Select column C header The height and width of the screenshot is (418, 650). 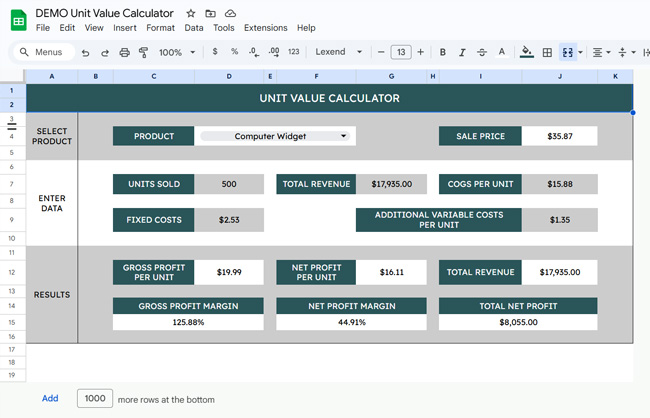click(154, 76)
